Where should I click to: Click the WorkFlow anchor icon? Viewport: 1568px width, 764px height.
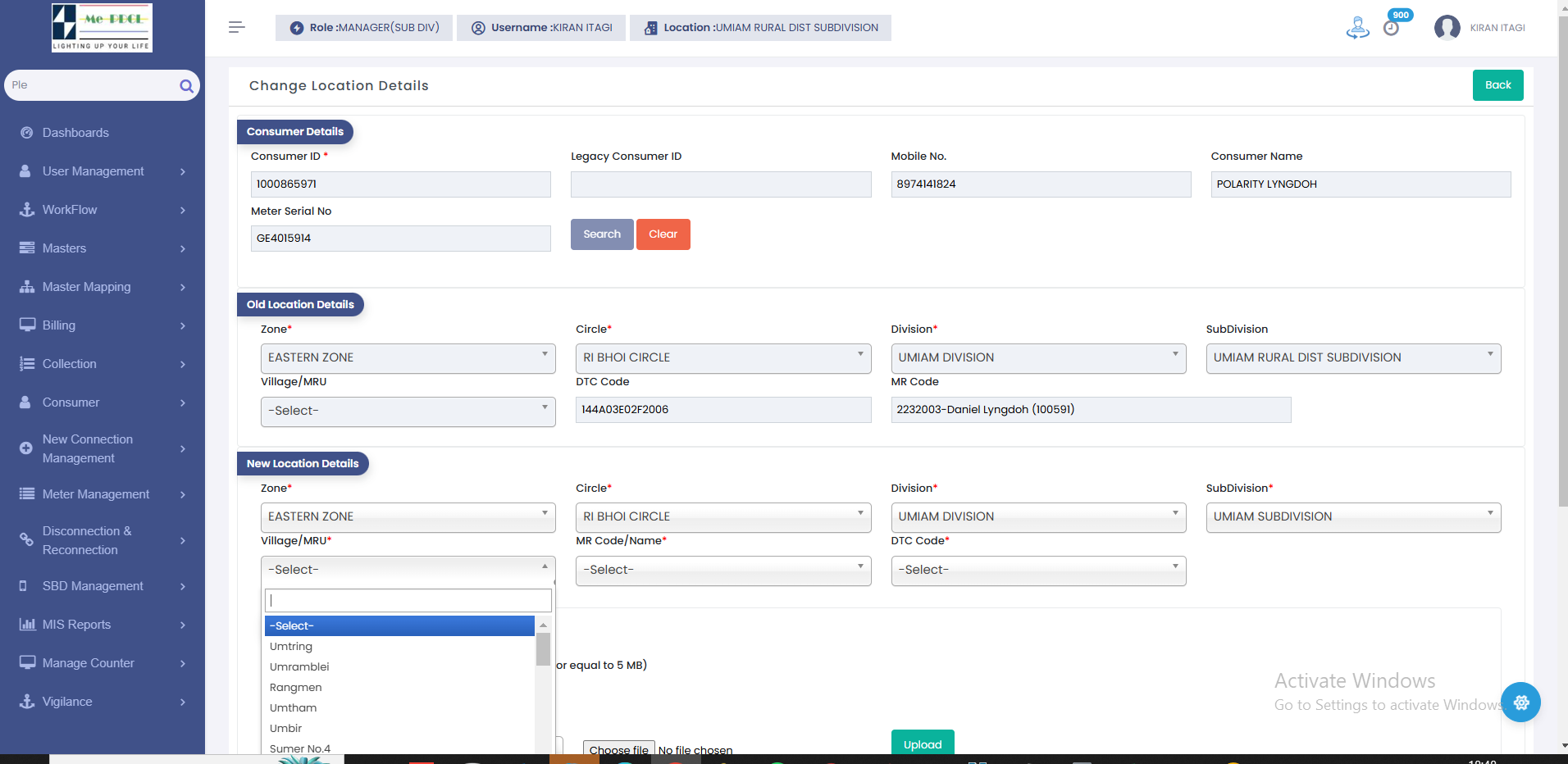(27, 210)
